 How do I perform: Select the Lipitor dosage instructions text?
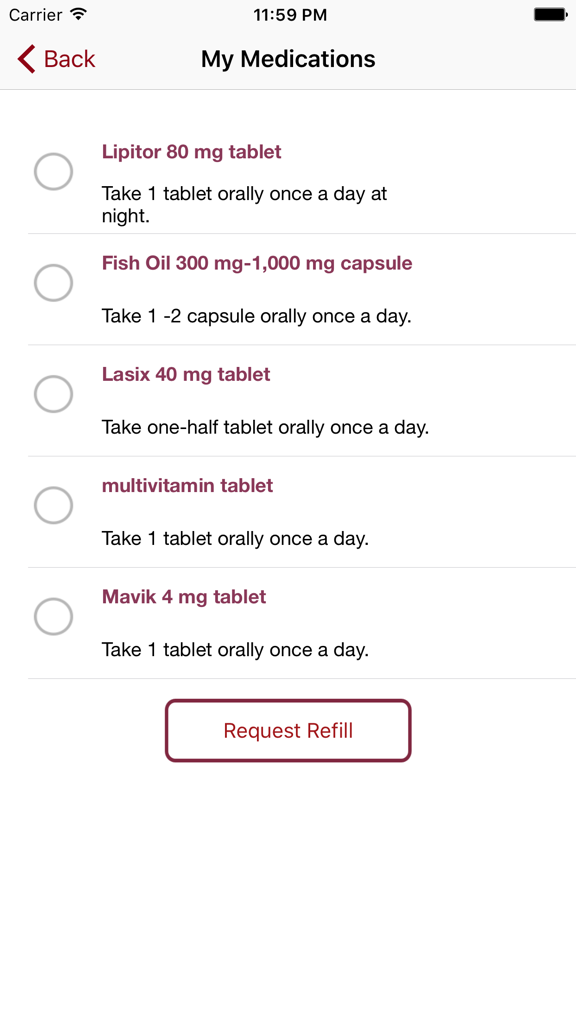[x=242, y=204]
